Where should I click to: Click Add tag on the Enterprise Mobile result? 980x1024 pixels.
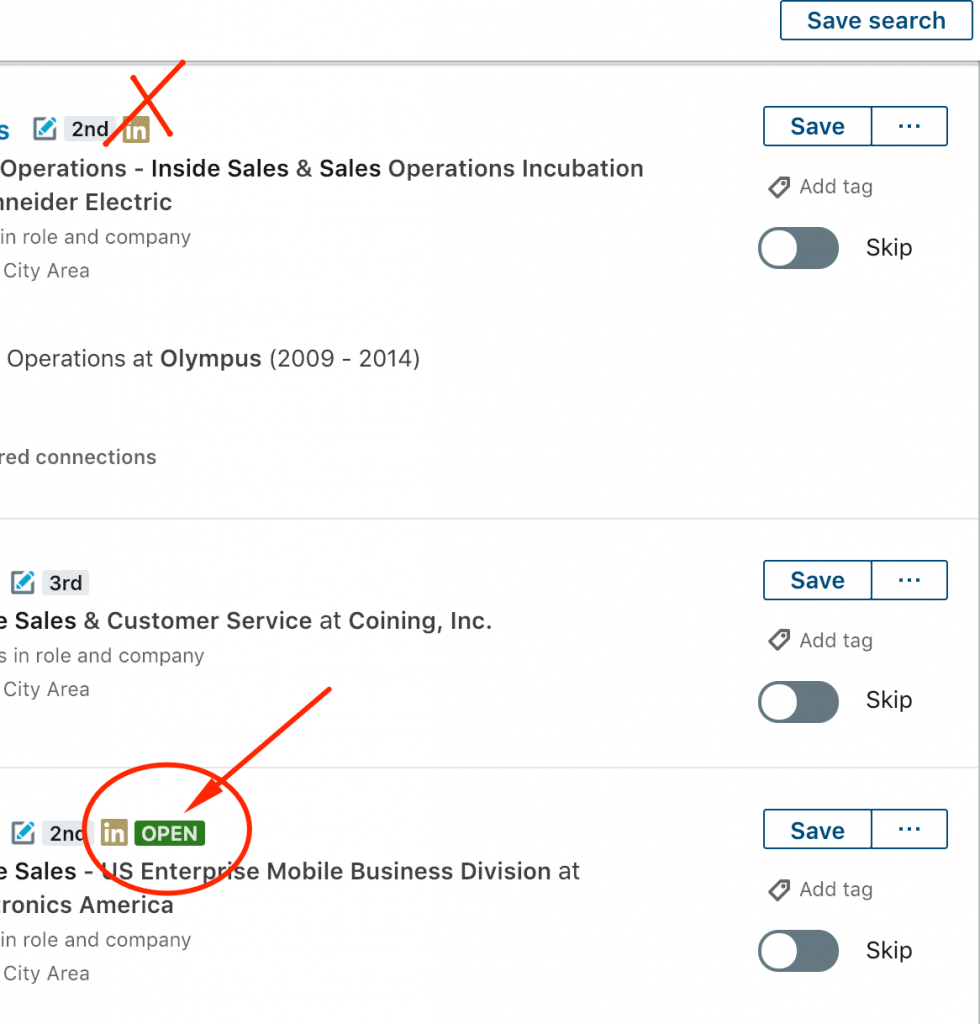(821, 889)
